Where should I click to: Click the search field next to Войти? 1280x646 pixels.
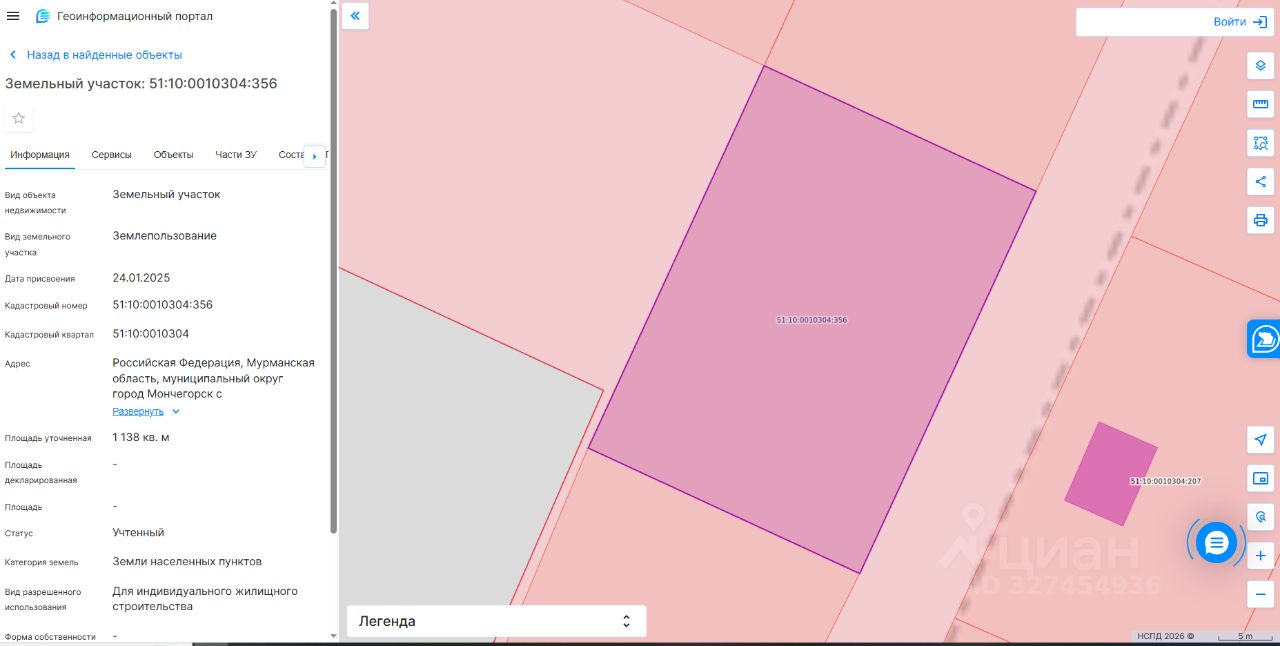pyautogui.click(x=1143, y=21)
